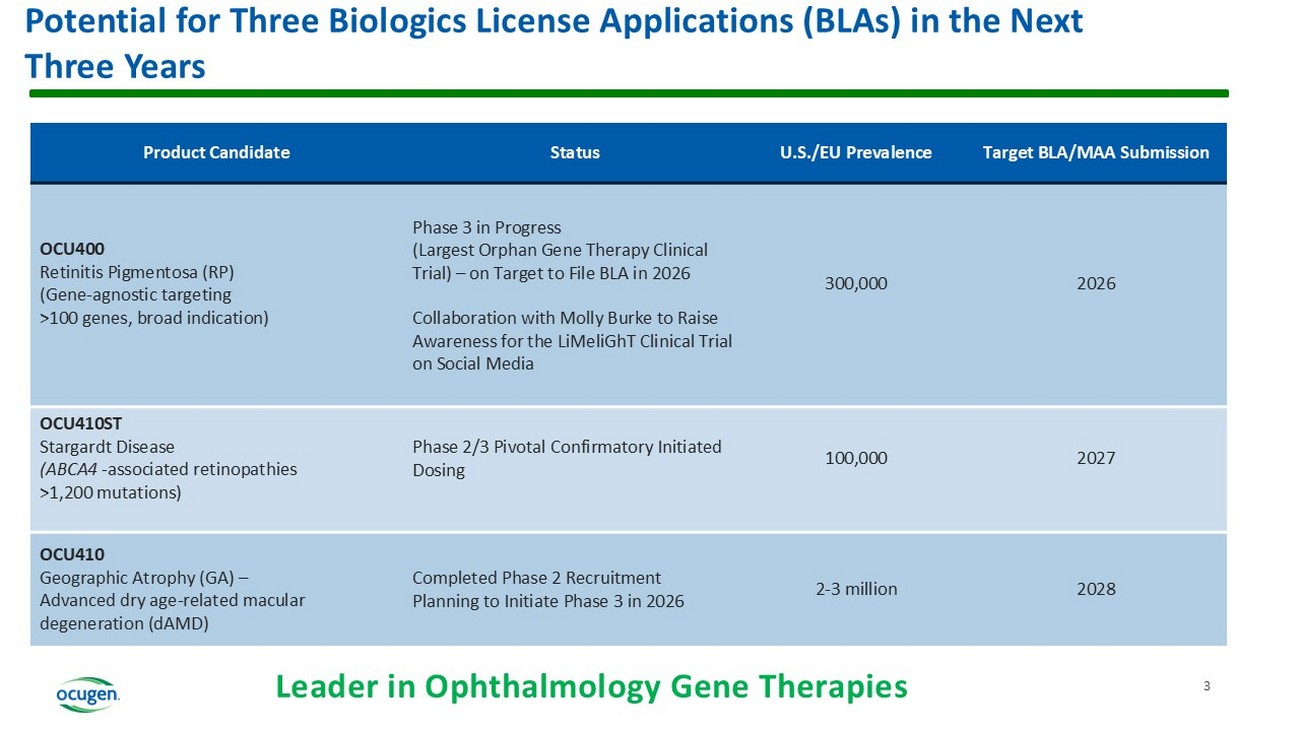Select the 2027 target submission year
The height and width of the screenshot is (731, 1300).
pyautogui.click(x=1095, y=458)
